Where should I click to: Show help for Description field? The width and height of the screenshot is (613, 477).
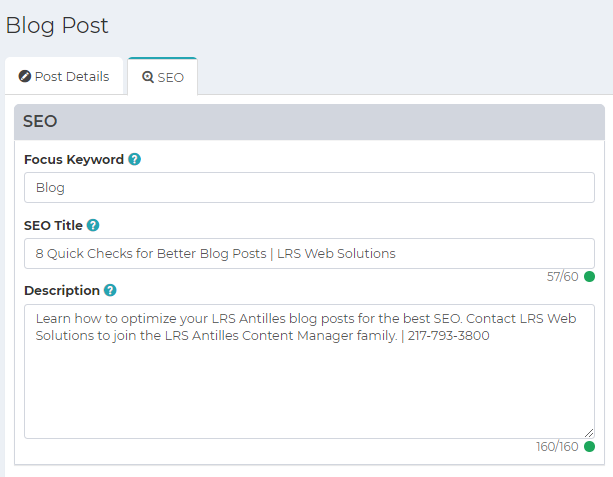[110, 290]
